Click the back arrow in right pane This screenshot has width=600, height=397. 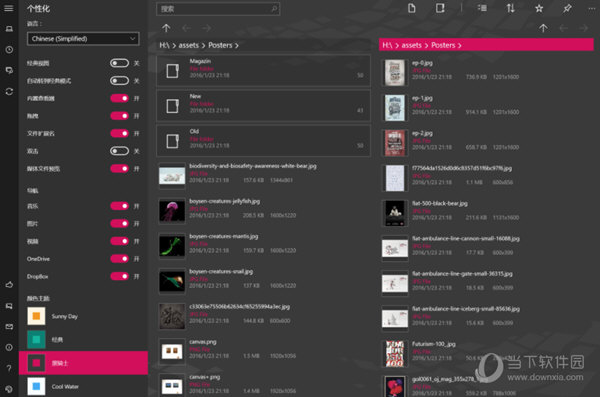pos(563,28)
